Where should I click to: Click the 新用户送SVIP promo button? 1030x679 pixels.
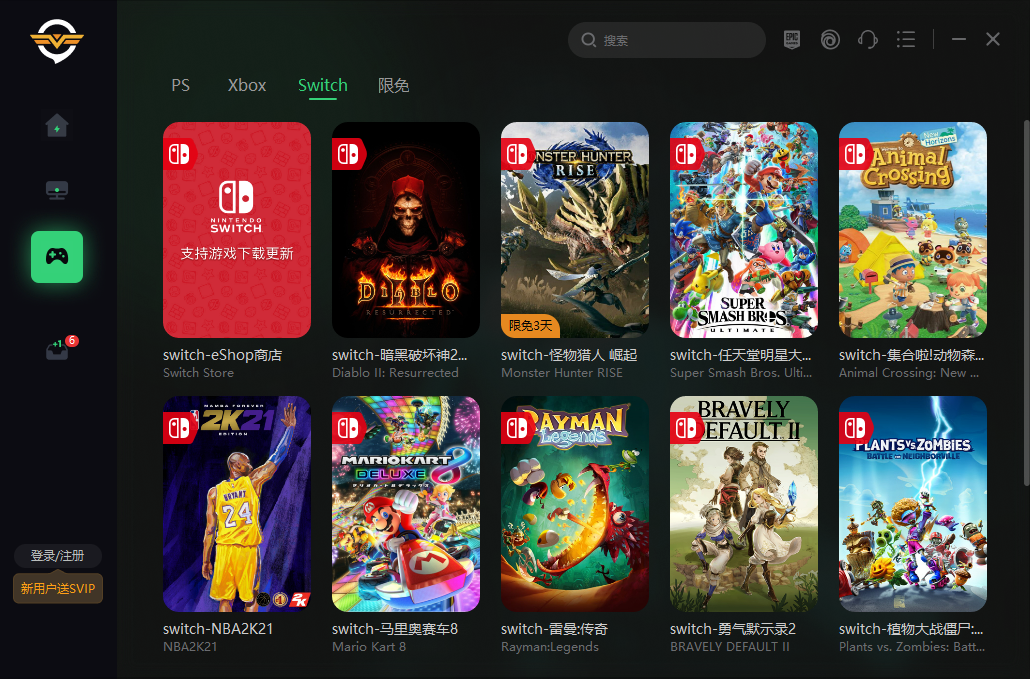[58, 588]
